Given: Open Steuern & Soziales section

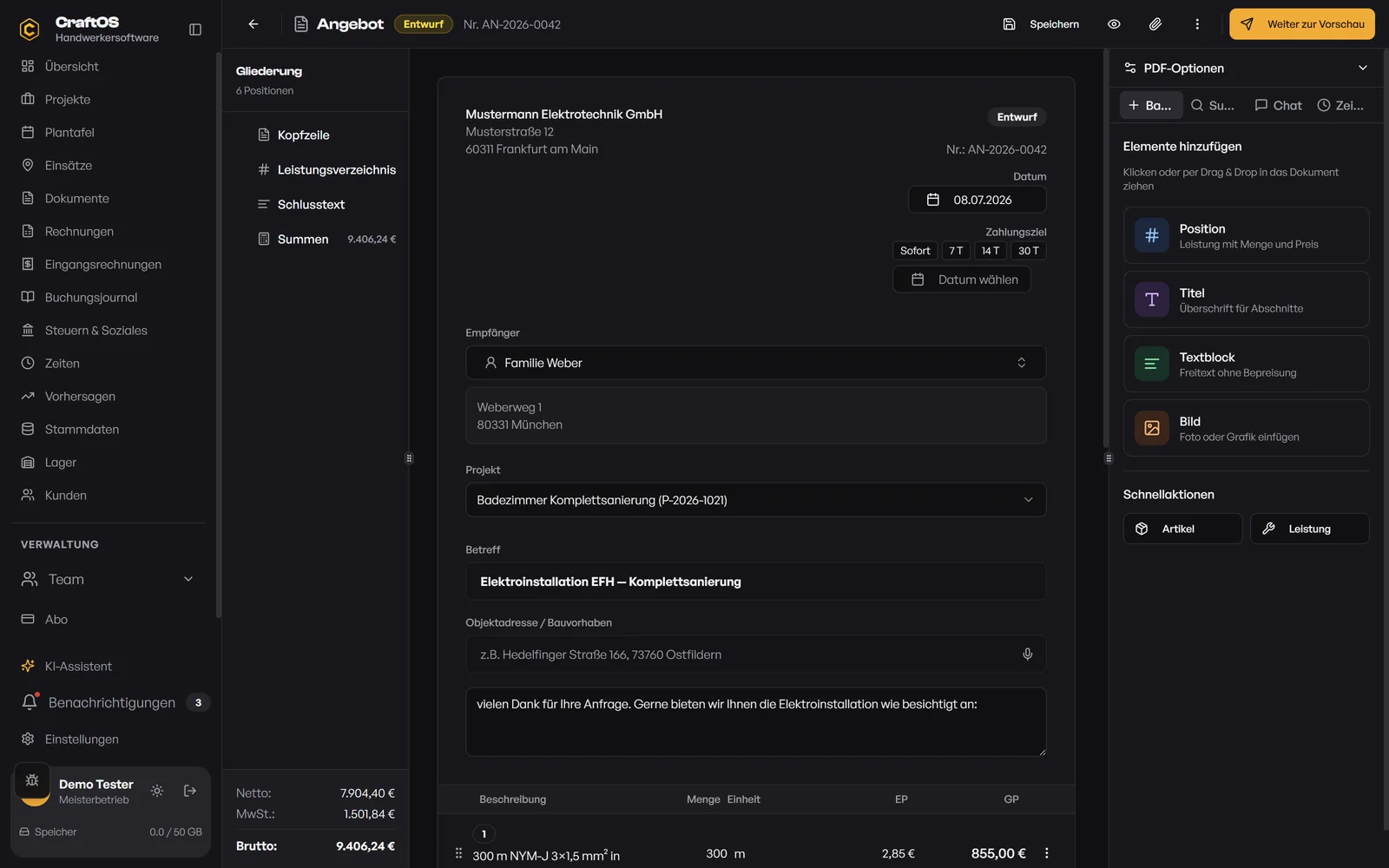Looking at the screenshot, I should pos(109,330).
